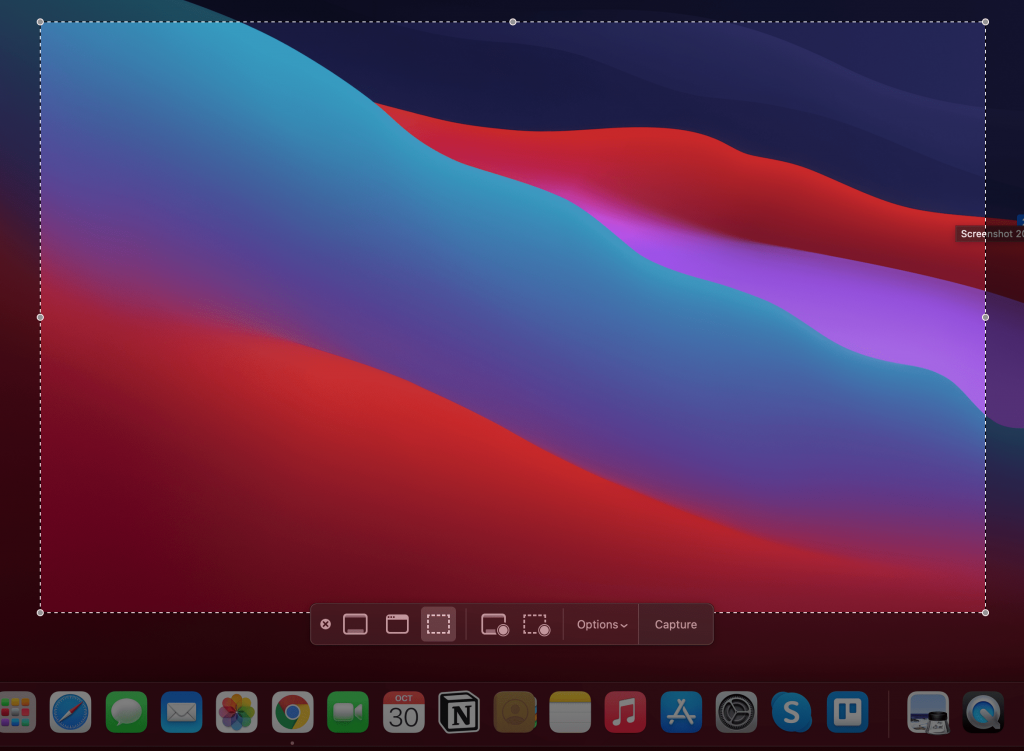1024x751 pixels.
Task: Launch QuickTime Player from the Dock
Action: pos(984,712)
